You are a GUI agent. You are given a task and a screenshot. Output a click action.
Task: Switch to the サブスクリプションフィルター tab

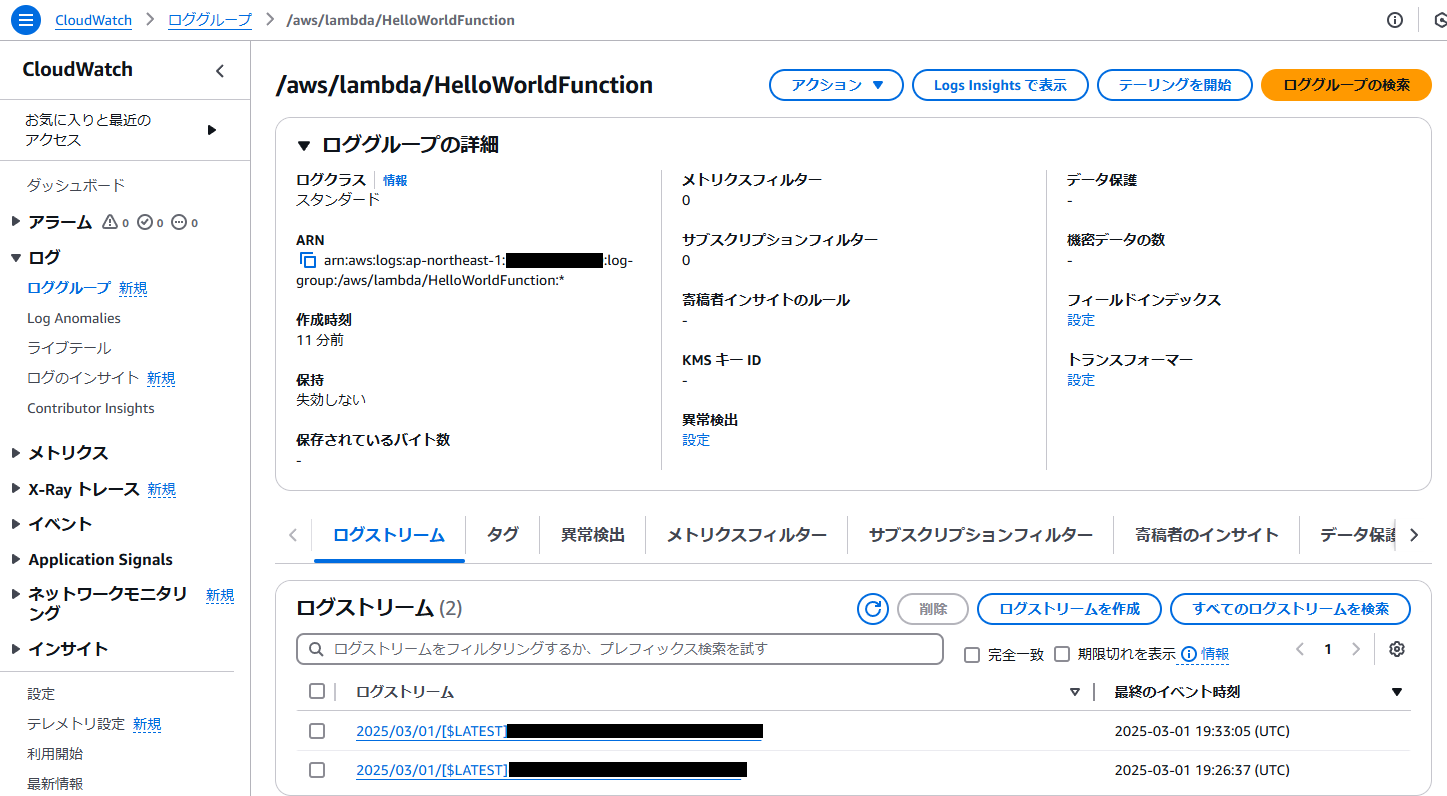pyautogui.click(x=981, y=535)
